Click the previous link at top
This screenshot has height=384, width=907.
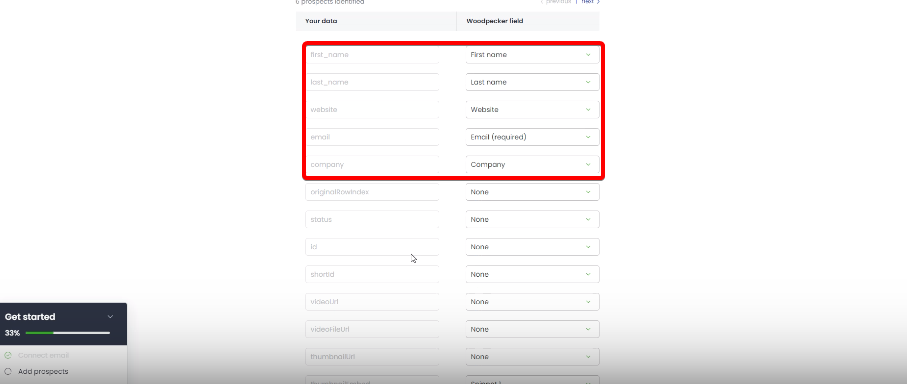pyautogui.click(x=555, y=2)
